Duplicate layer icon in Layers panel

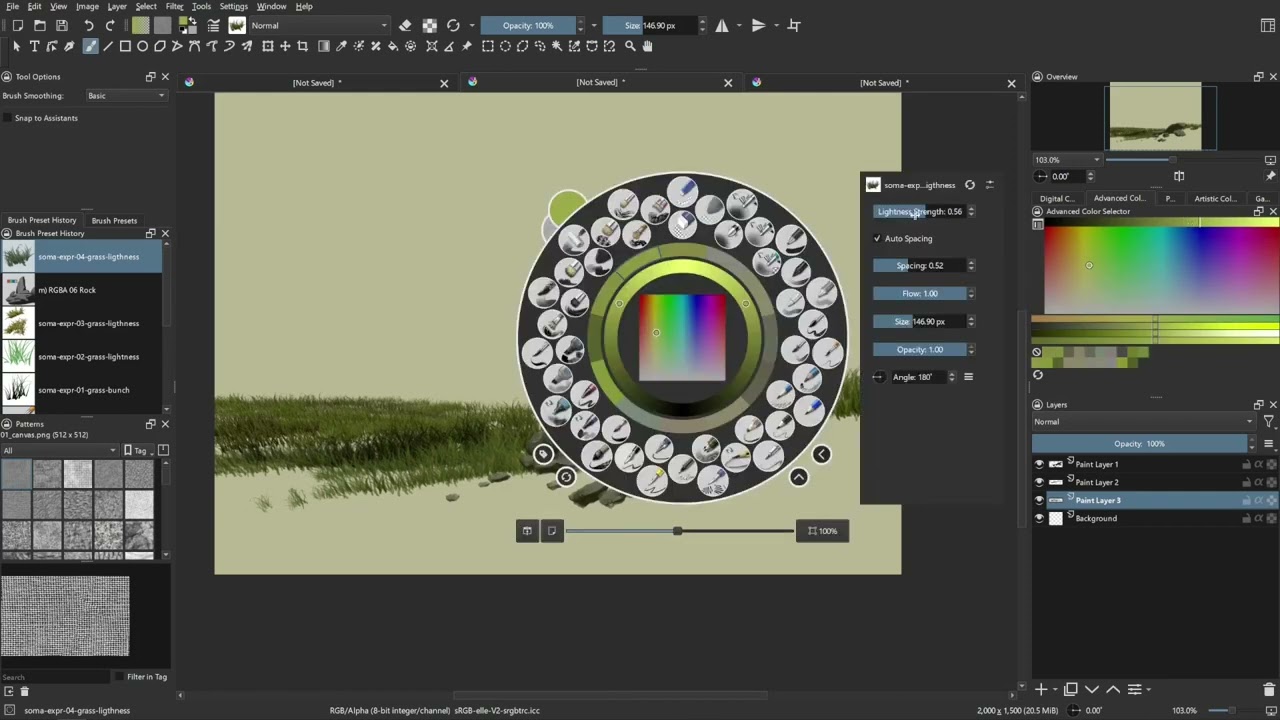[1070, 689]
